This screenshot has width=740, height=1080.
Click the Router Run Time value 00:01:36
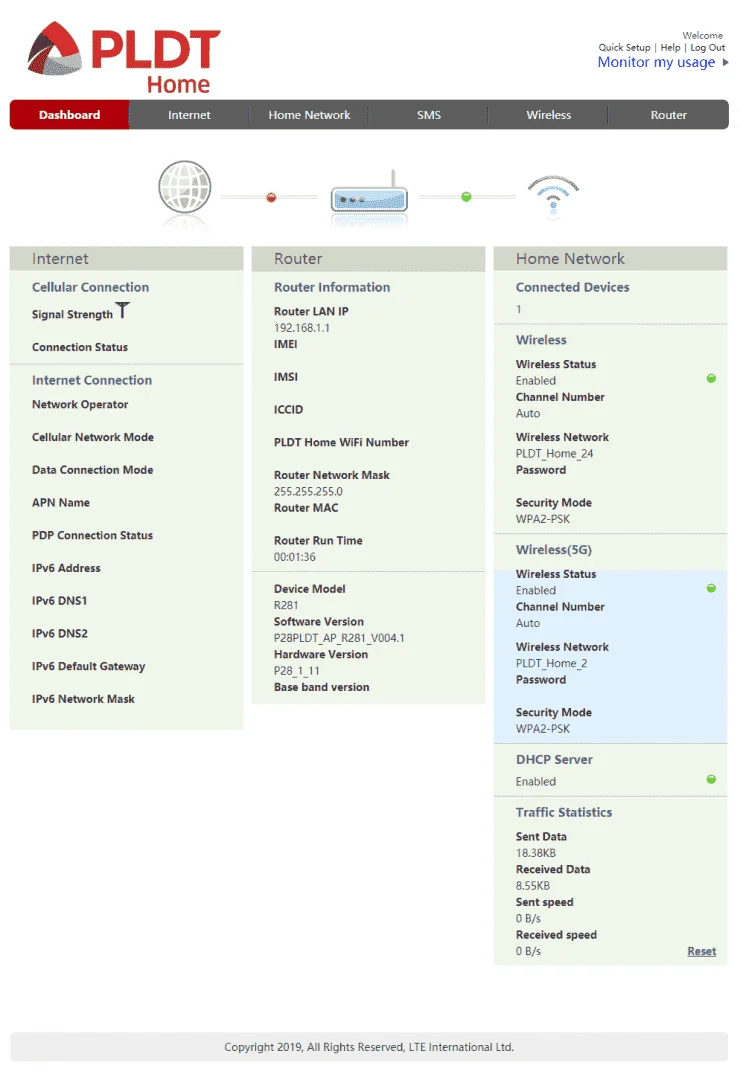(295, 557)
